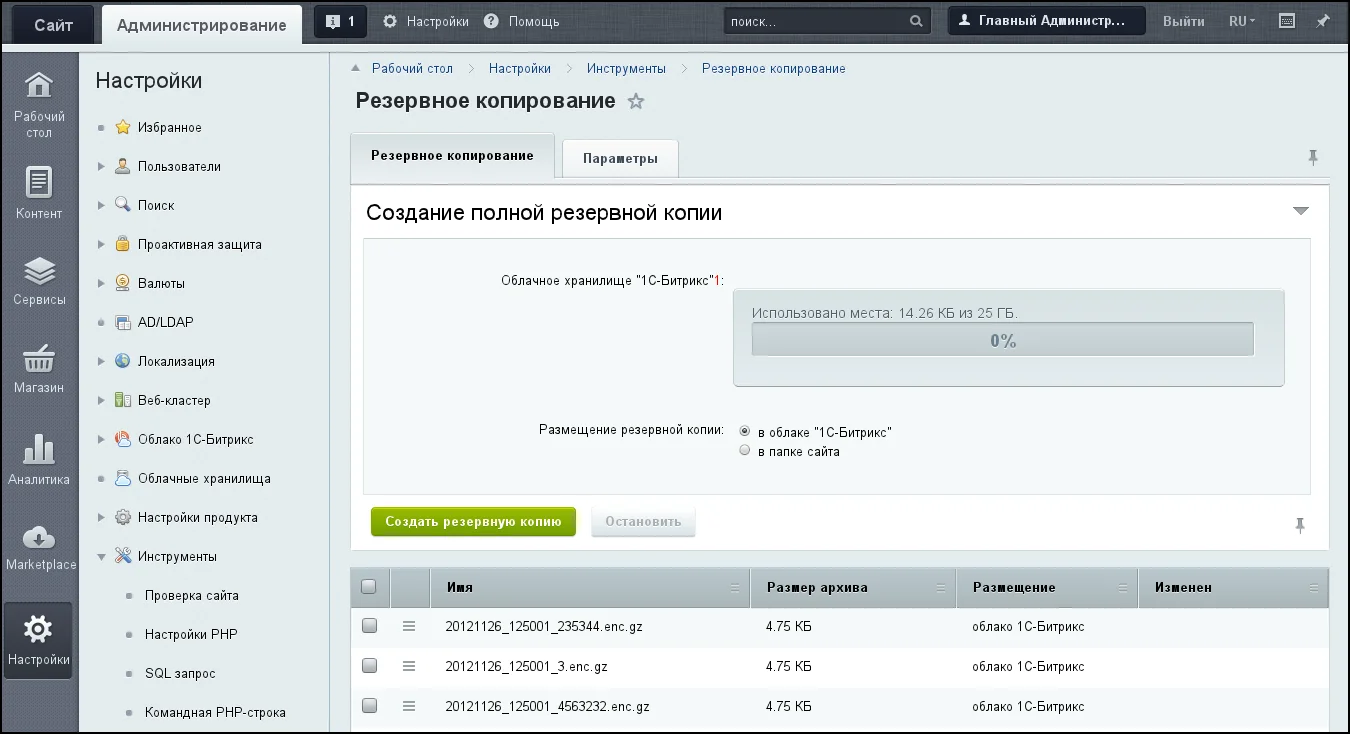Viewport: 1350px width, 734px height.
Task: Click the Создать резервную копию button
Action: pyautogui.click(x=473, y=521)
